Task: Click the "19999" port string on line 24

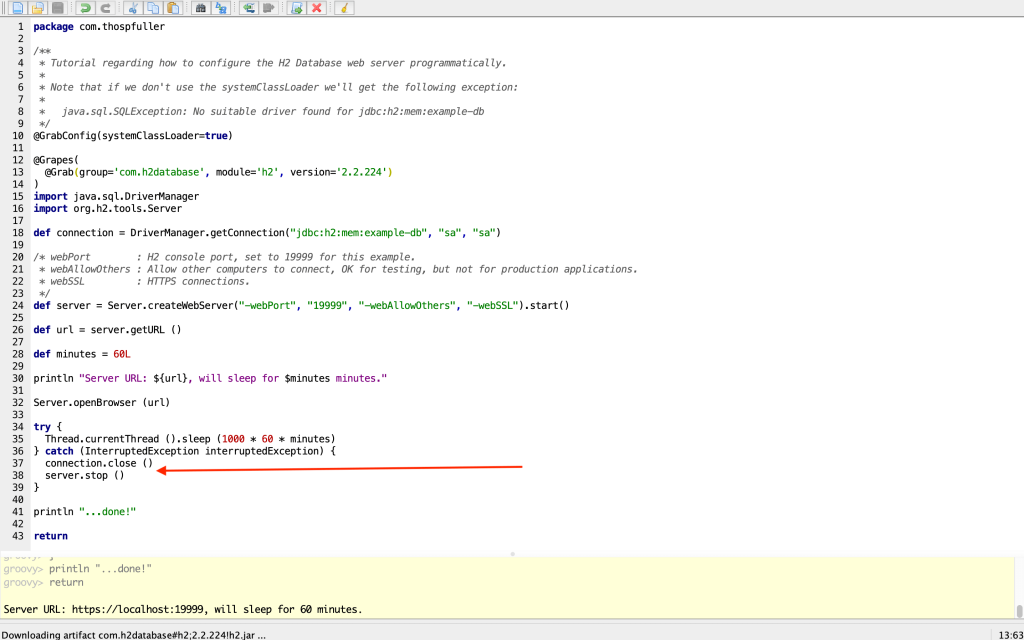Action: 327,305
